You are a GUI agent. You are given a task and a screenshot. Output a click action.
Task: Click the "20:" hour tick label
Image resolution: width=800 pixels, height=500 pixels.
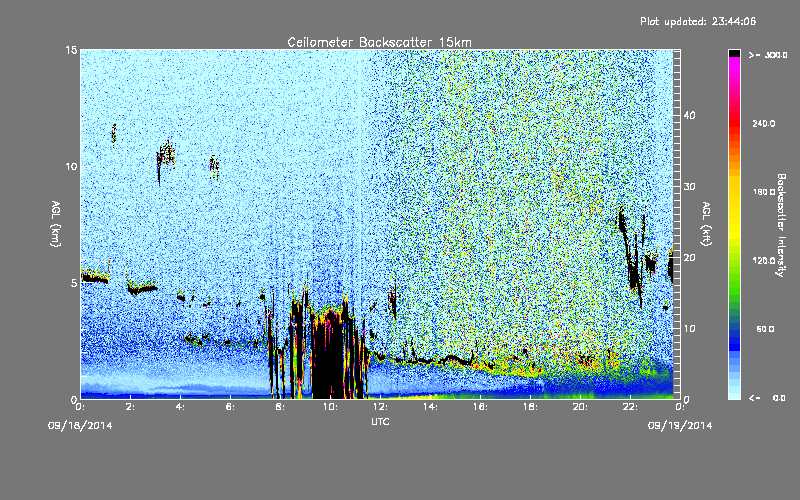point(580,407)
